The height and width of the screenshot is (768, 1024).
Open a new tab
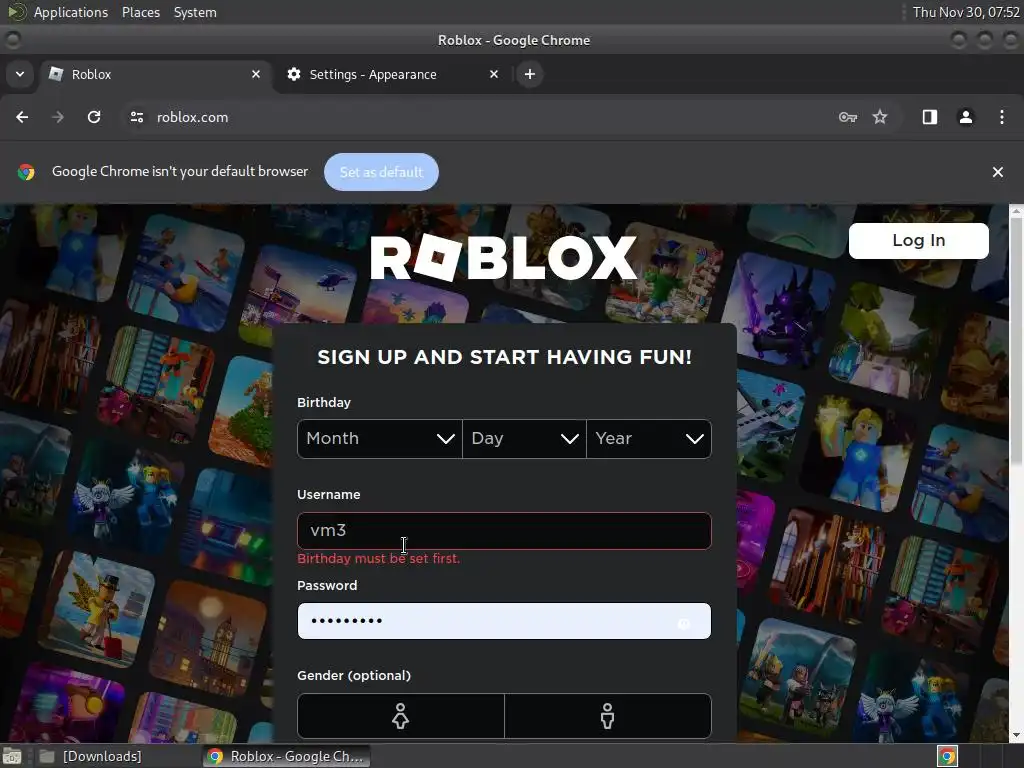(530, 74)
